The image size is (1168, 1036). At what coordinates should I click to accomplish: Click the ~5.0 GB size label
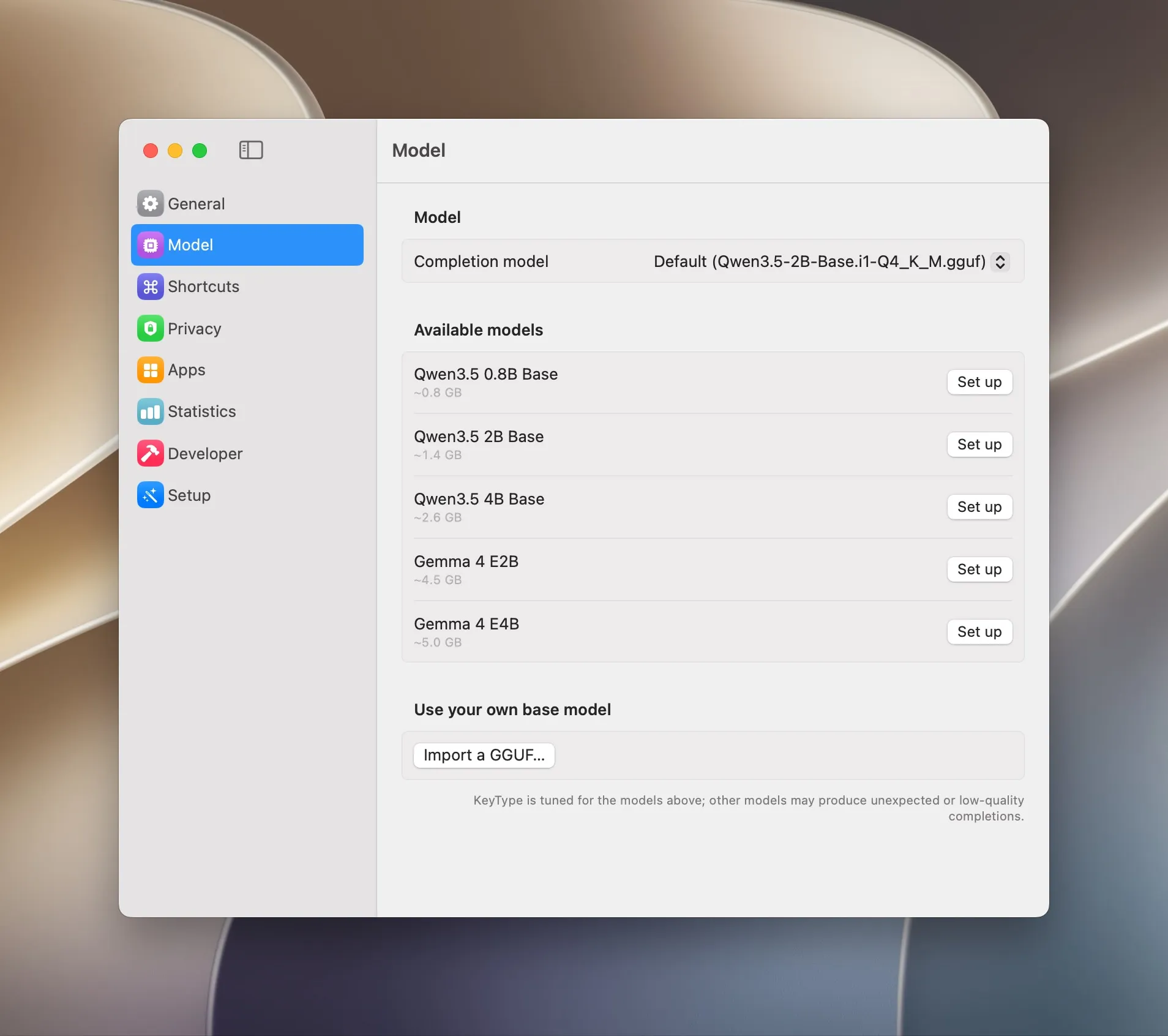pyautogui.click(x=438, y=642)
